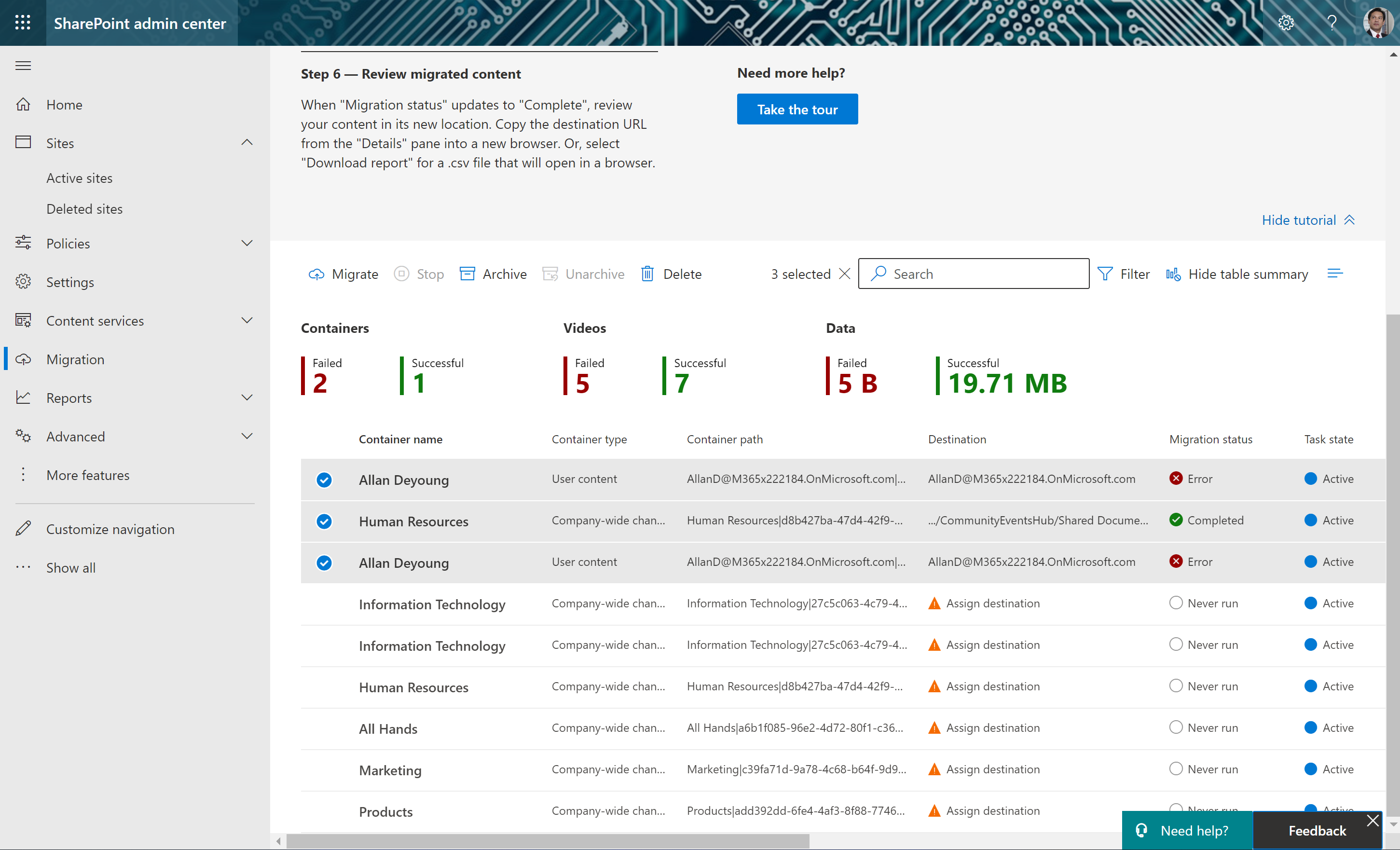The image size is (1400, 850).
Task: Go to Migration in left navigation
Action: pos(75,359)
